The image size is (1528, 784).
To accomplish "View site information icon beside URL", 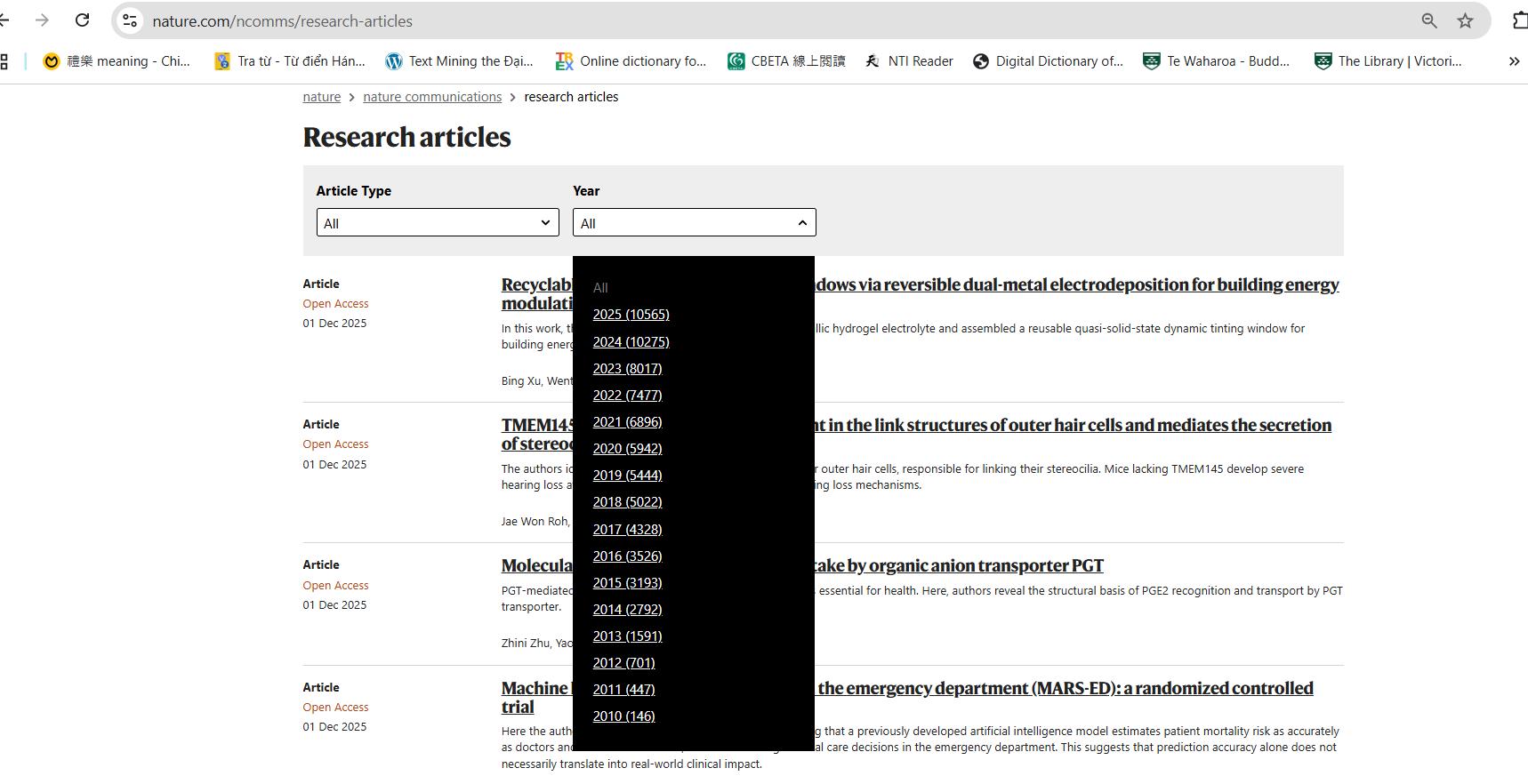I will coord(130,20).
